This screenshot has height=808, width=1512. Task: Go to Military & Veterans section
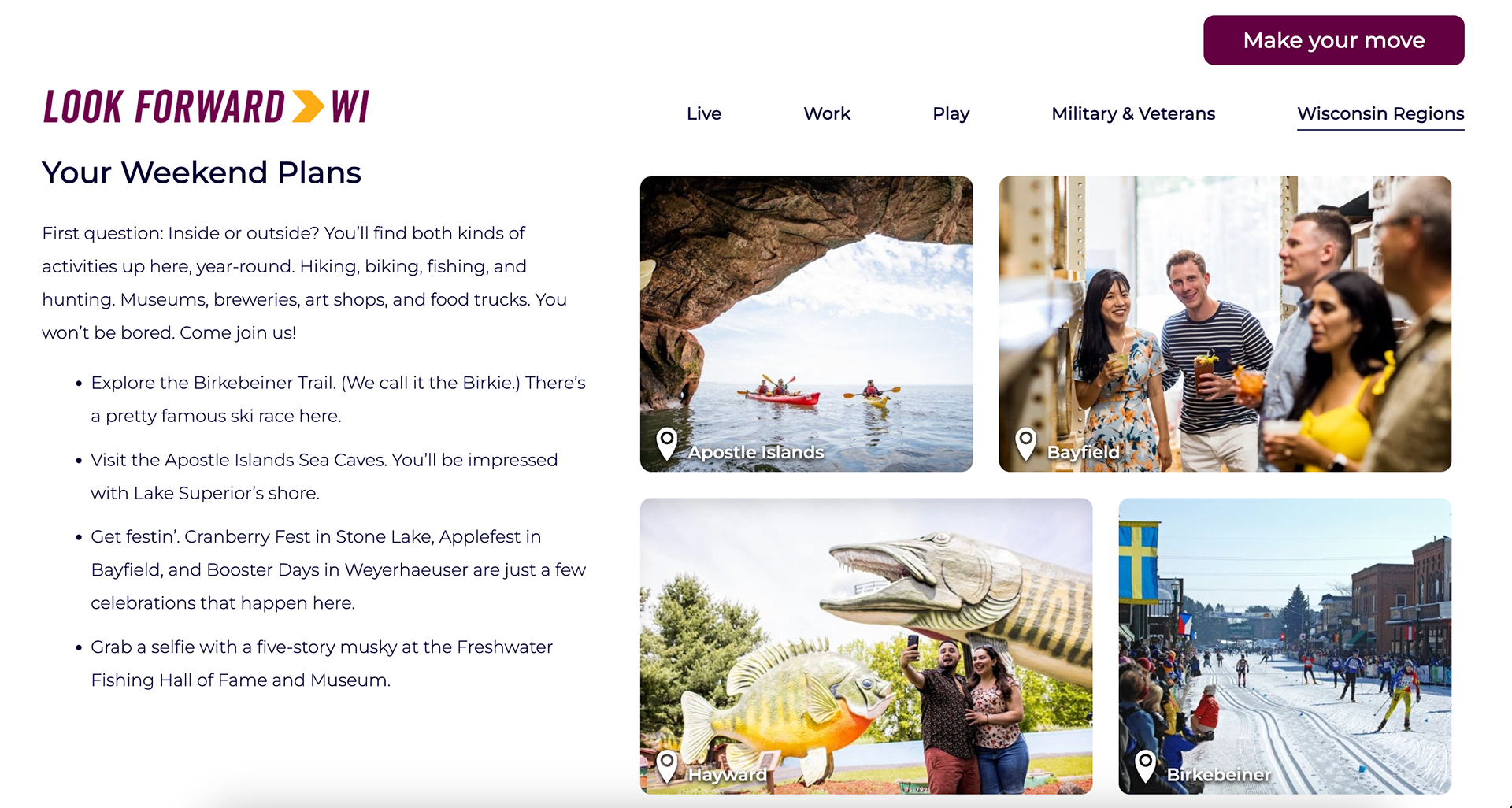pyautogui.click(x=1133, y=113)
